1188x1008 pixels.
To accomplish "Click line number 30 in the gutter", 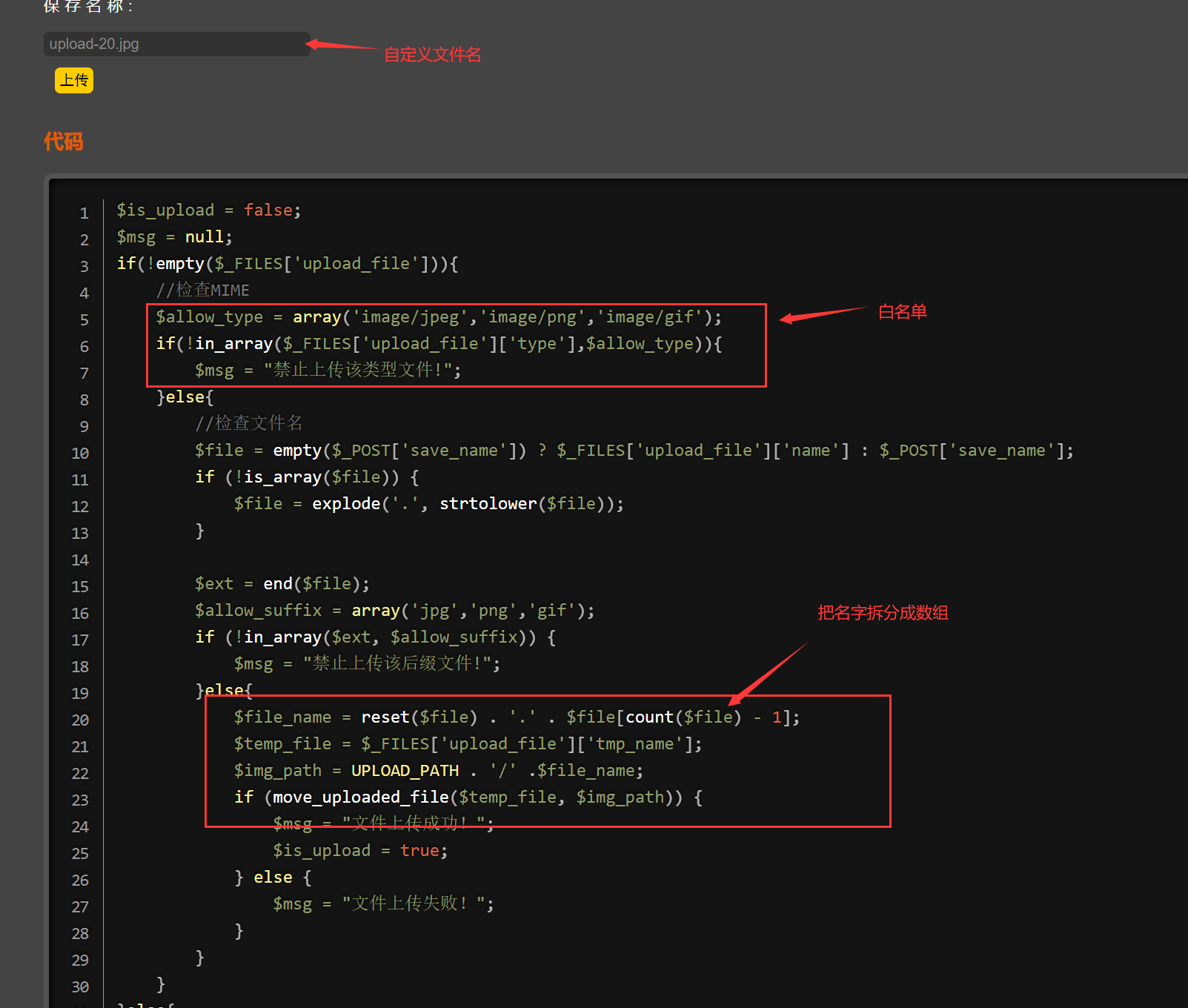I will point(80,987).
